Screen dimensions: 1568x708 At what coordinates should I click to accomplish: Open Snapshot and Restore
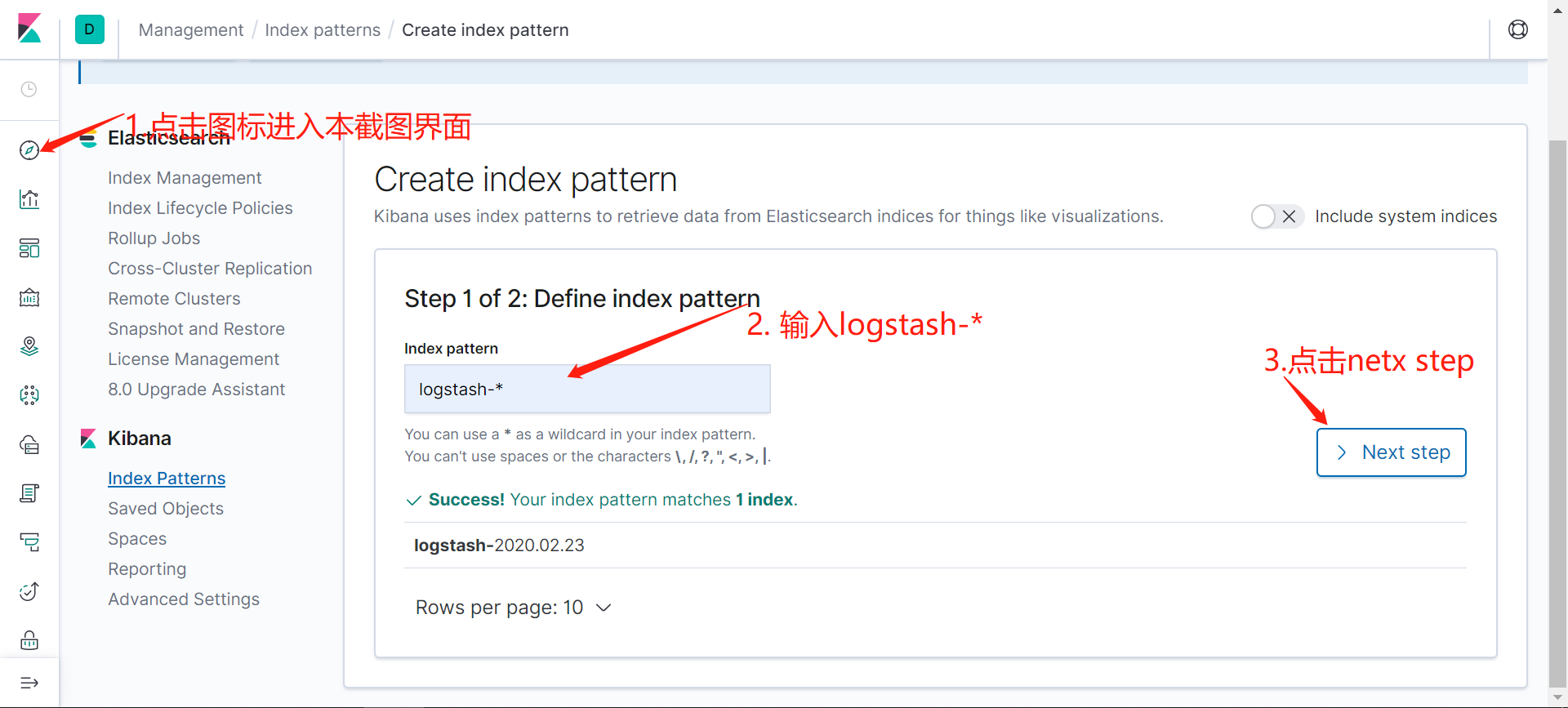[196, 329]
